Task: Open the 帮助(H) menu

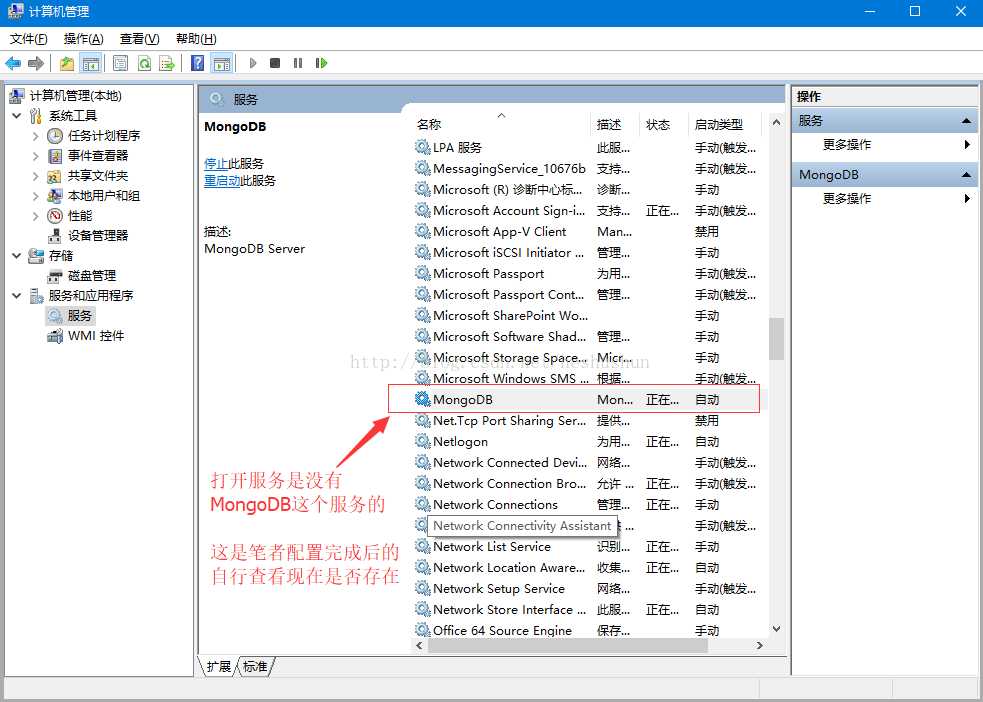Action: [196, 39]
